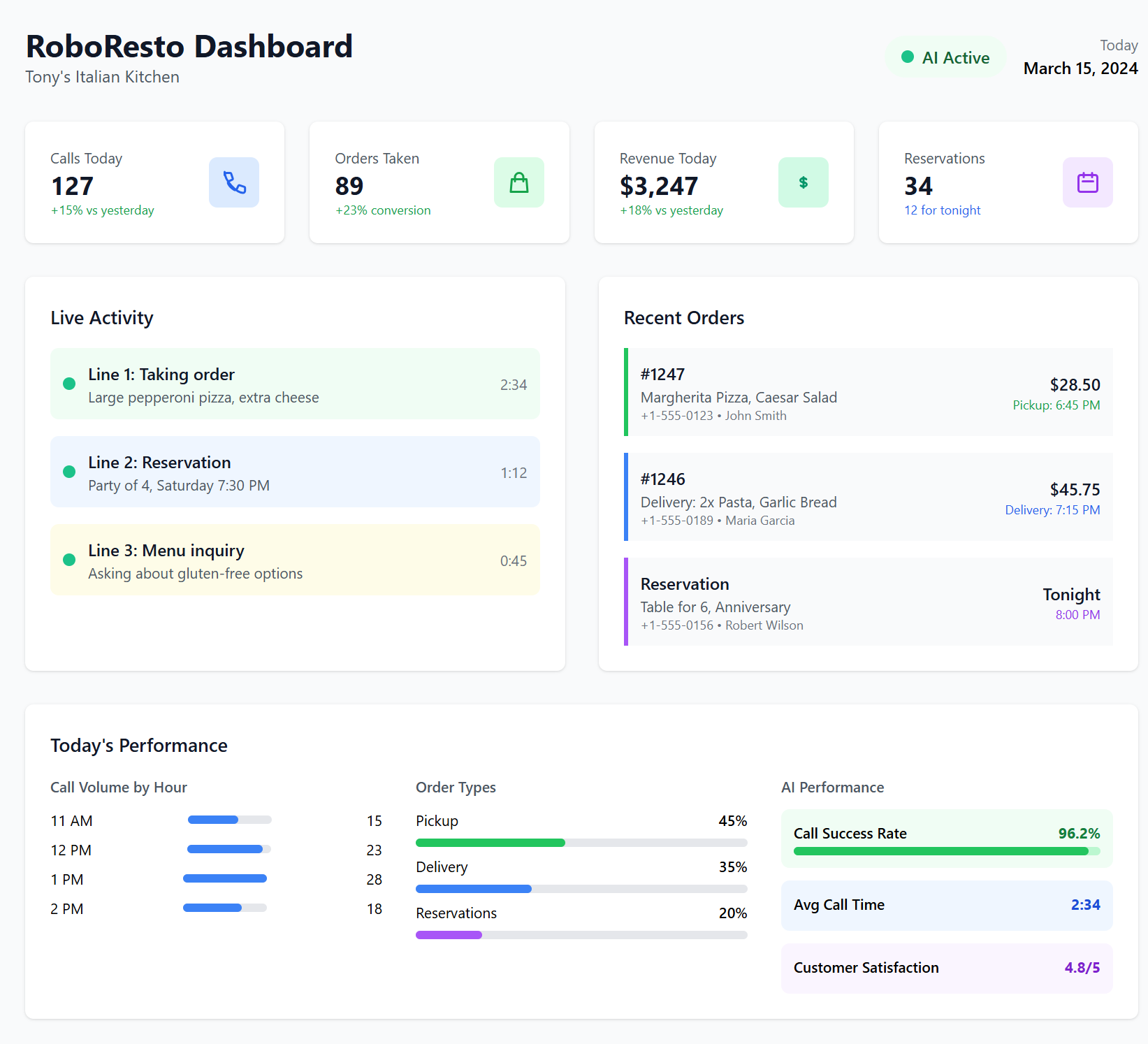This screenshot has height=1044, width=1148.
Task: Select the Call Success Rate metric card
Action: pyautogui.click(x=946, y=839)
